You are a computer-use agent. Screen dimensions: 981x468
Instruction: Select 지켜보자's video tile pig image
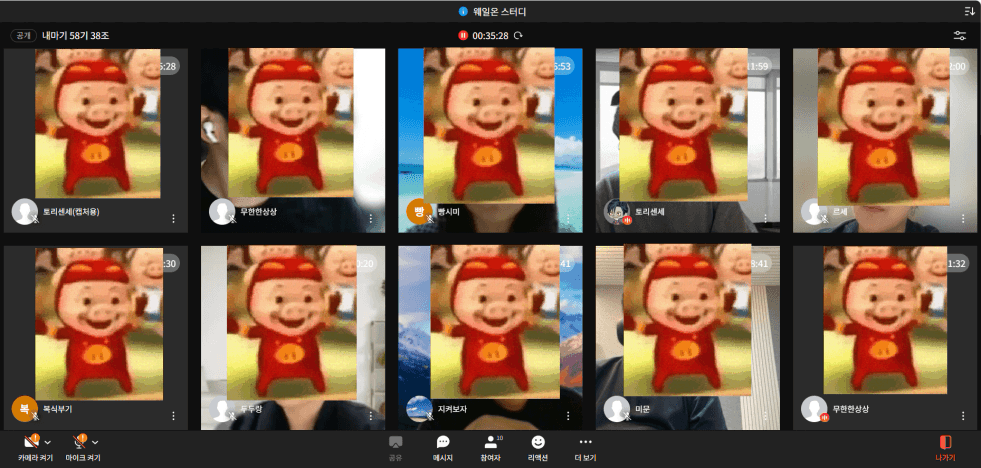pyautogui.click(x=495, y=322)
